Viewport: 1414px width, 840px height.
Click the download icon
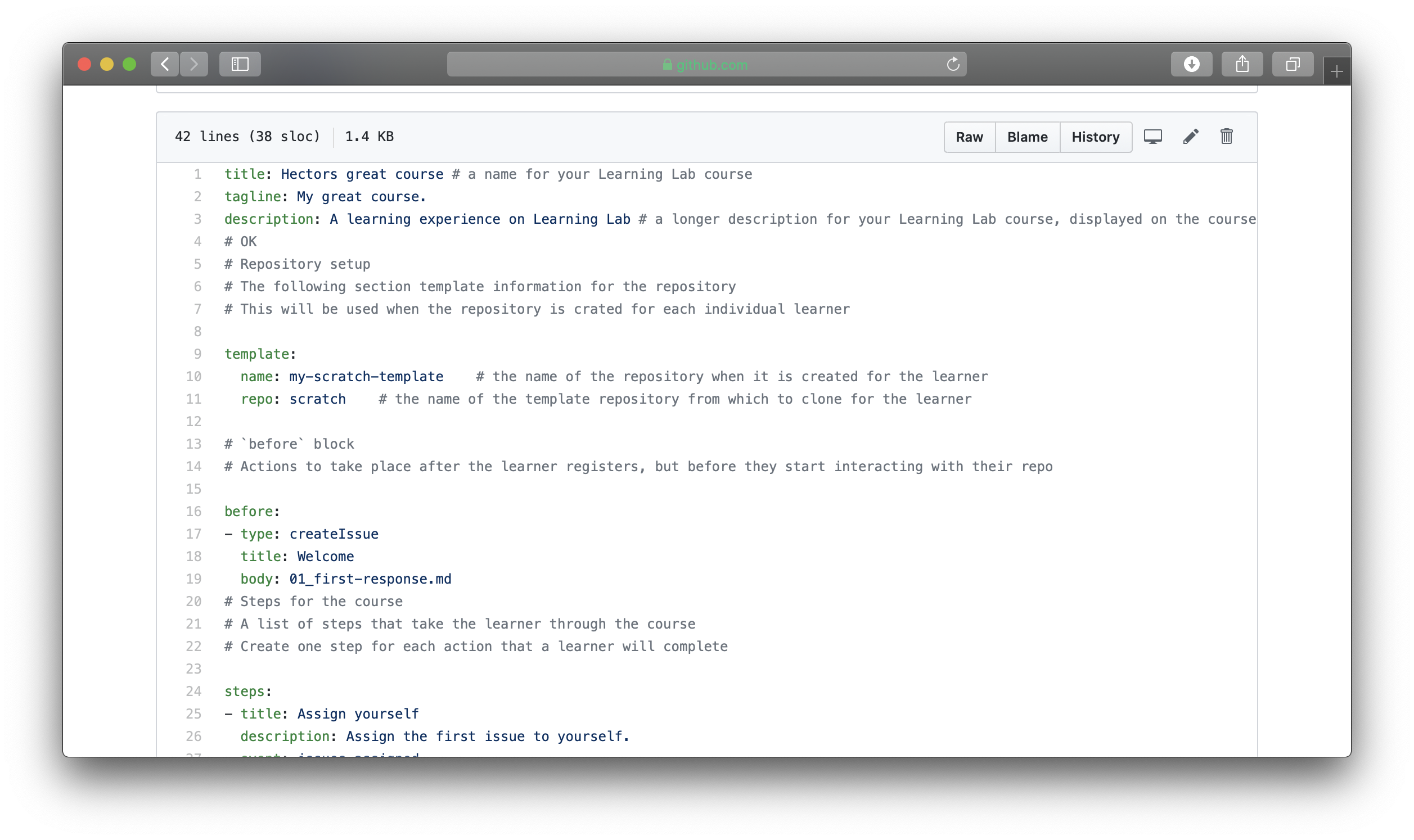point(1192,64)
